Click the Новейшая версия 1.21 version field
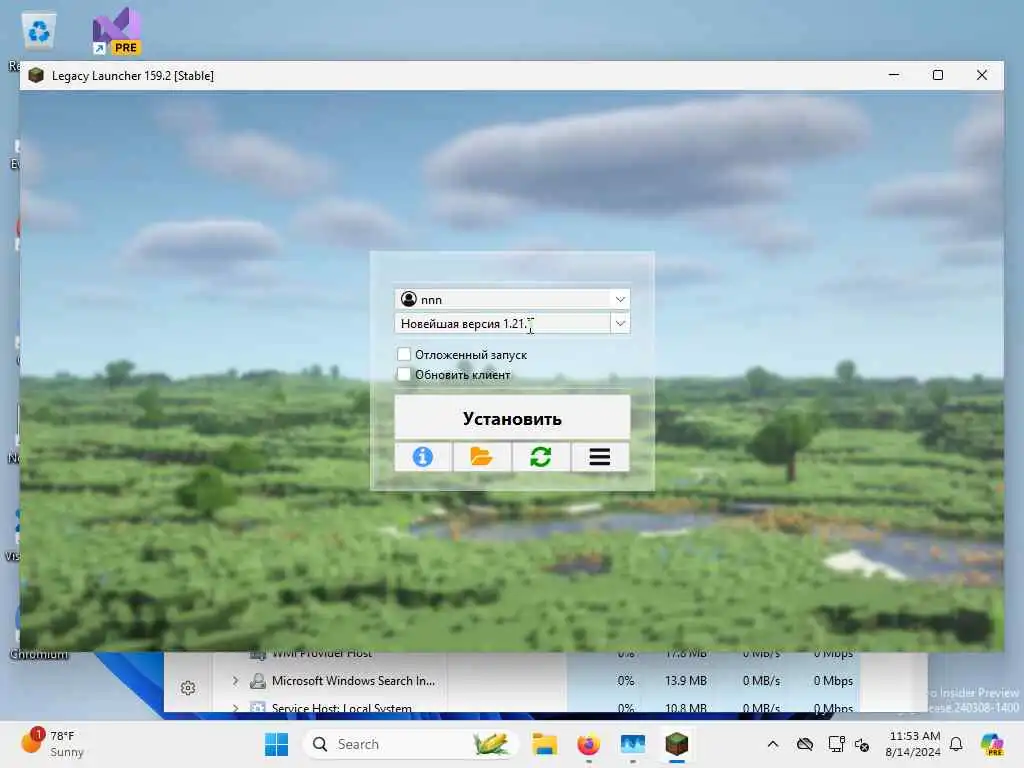This screenshot has height=768, width=1024. [502, 323]
